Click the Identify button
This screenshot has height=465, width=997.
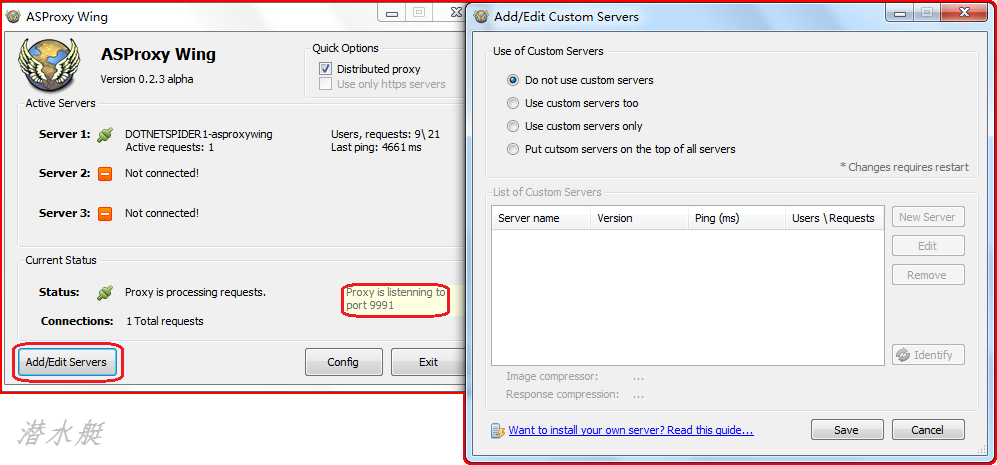click(928, 355)
